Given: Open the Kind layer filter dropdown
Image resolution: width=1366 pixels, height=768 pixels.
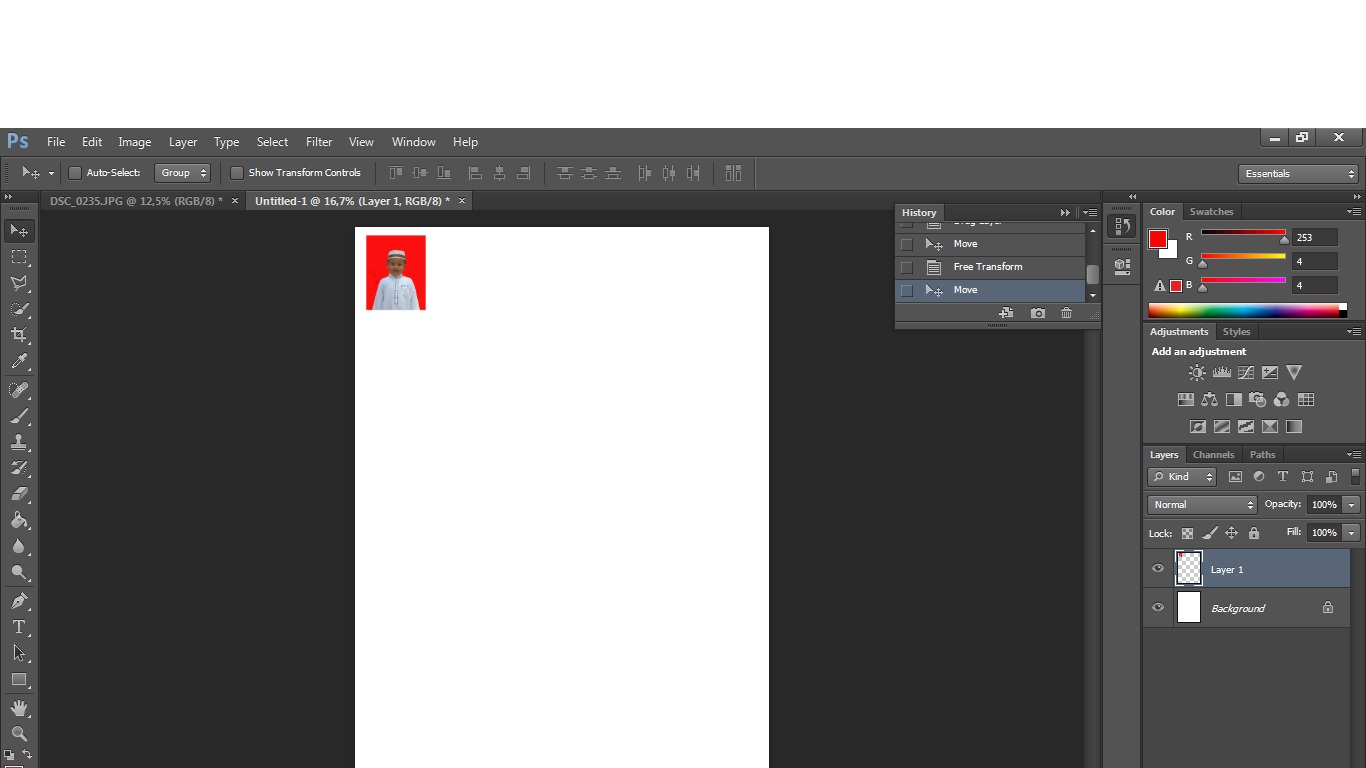Looking at the screenshot, I should click(x=1182, y=477).
